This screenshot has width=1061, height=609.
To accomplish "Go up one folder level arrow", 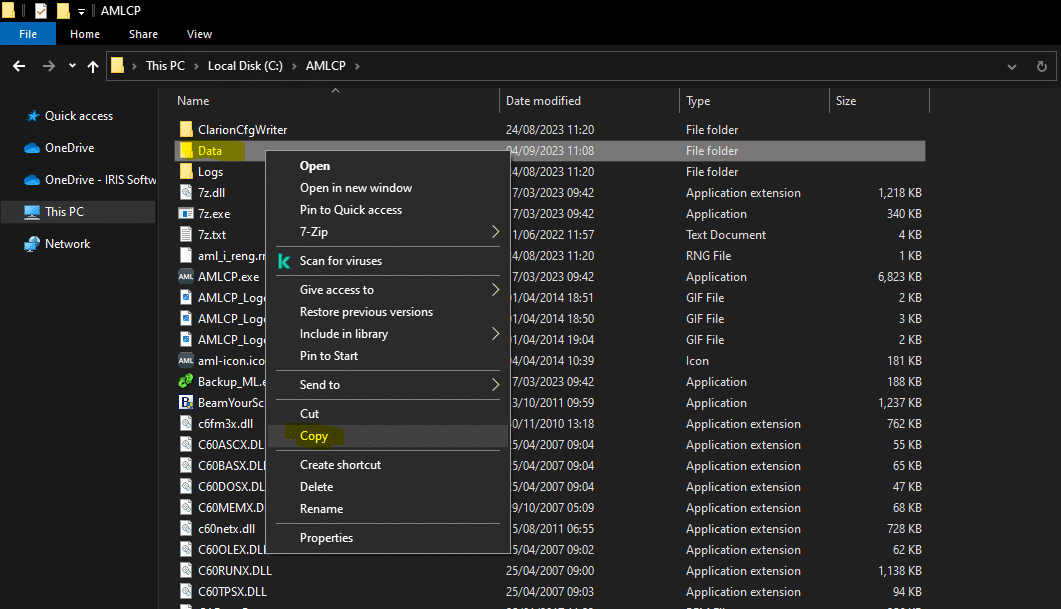I will [93, 66].
